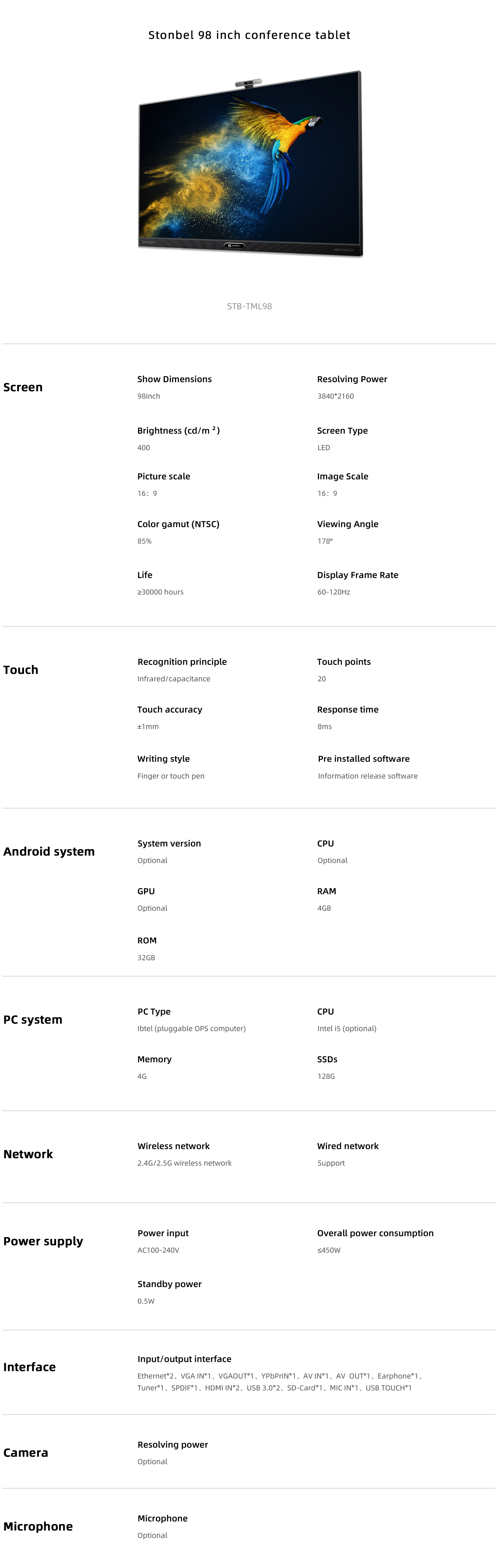Viewport: 499px width, 1568px height.
Task: Click the Power supply section heading
Action: (x=43, y=1241)
